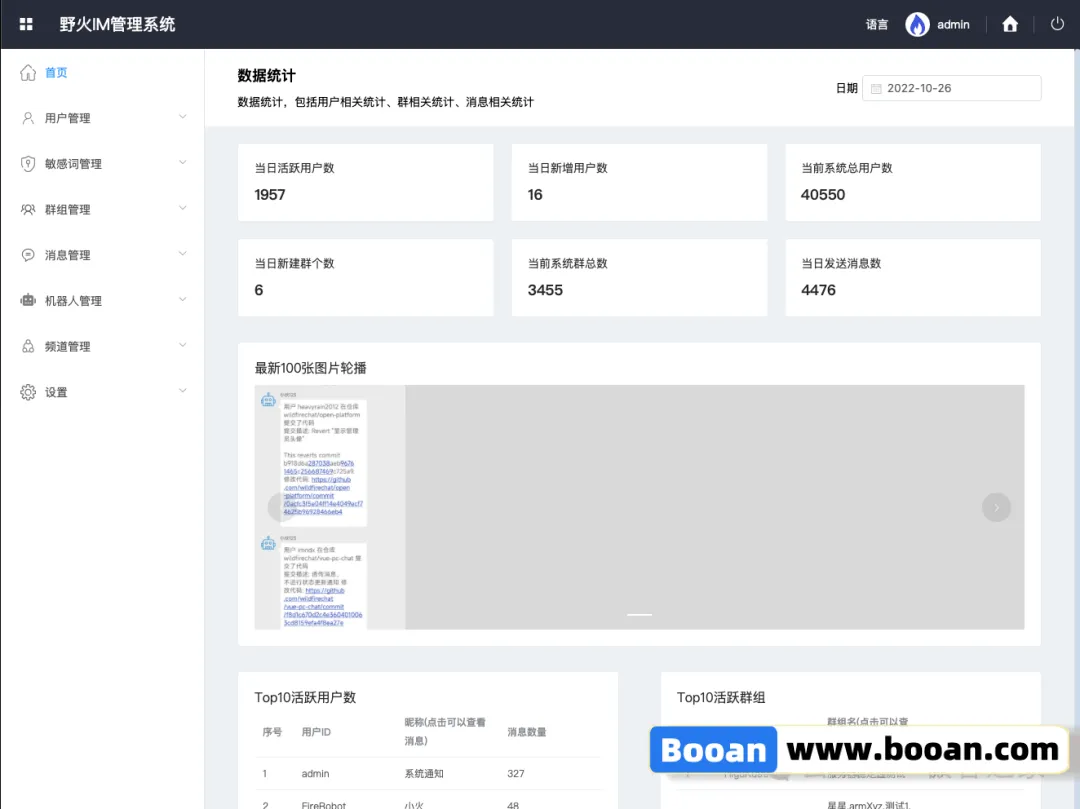1080x809 pixels.
Task: Open the 设置 gear icon
Action: pos(27,391)
